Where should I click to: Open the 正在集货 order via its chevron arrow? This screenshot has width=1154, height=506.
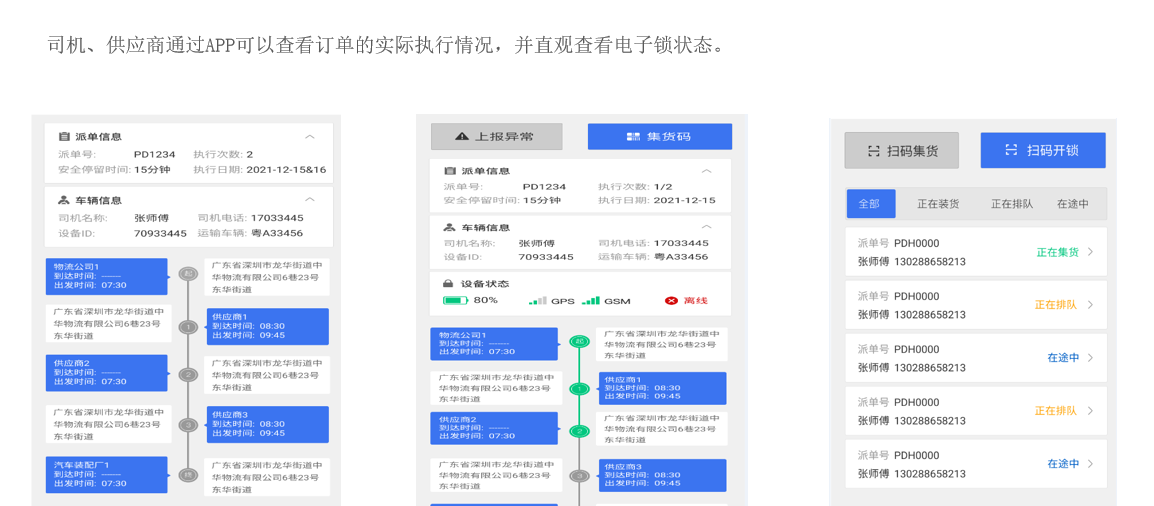click(x=1091, y=252)
